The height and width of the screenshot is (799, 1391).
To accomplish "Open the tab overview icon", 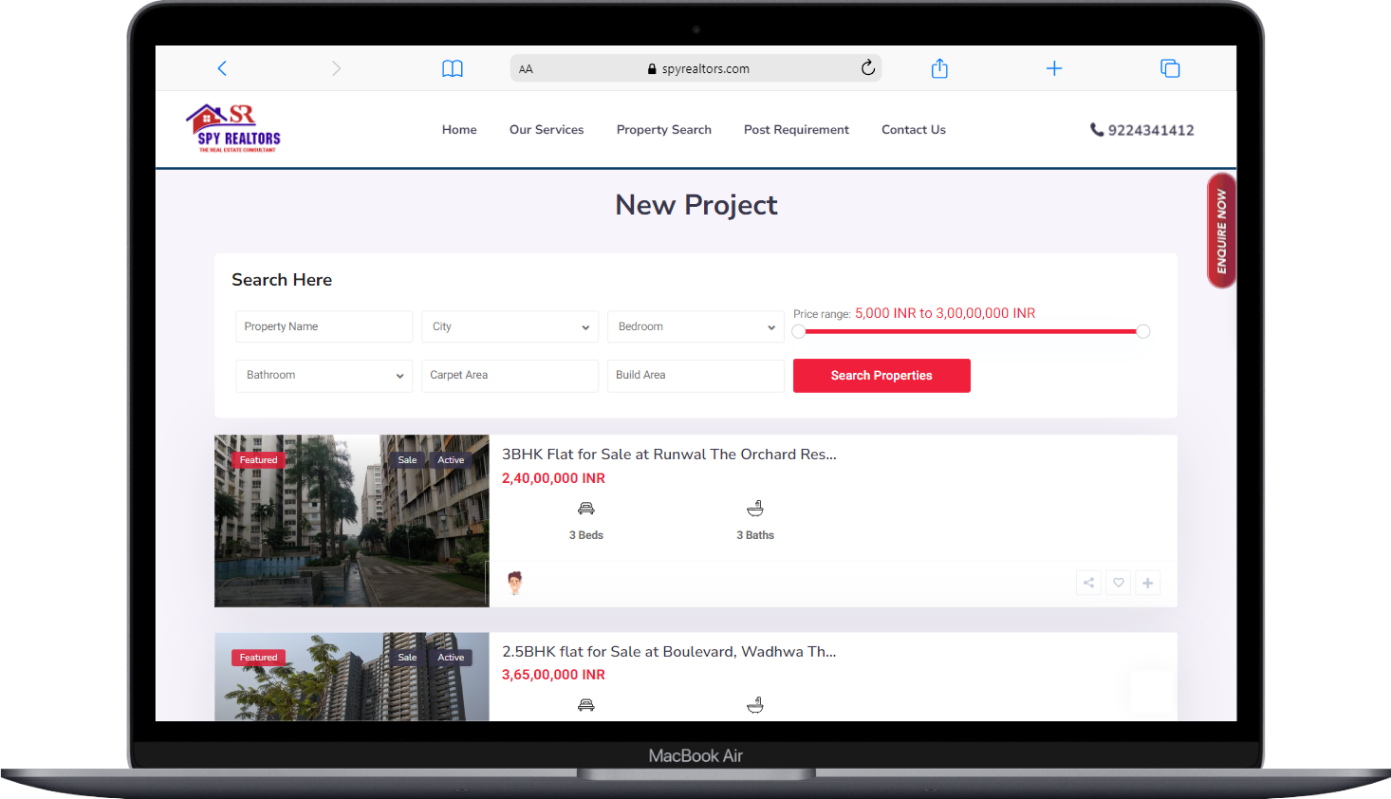I will click(1170, 68).
